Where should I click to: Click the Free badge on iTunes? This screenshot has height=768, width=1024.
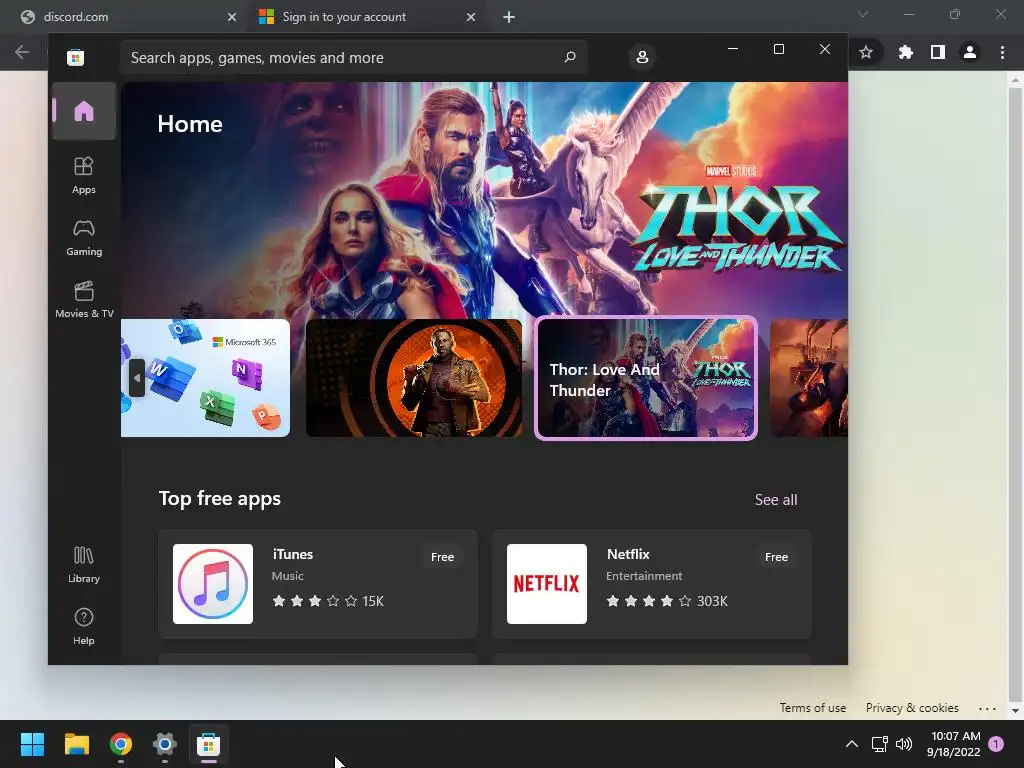point(442,557)
